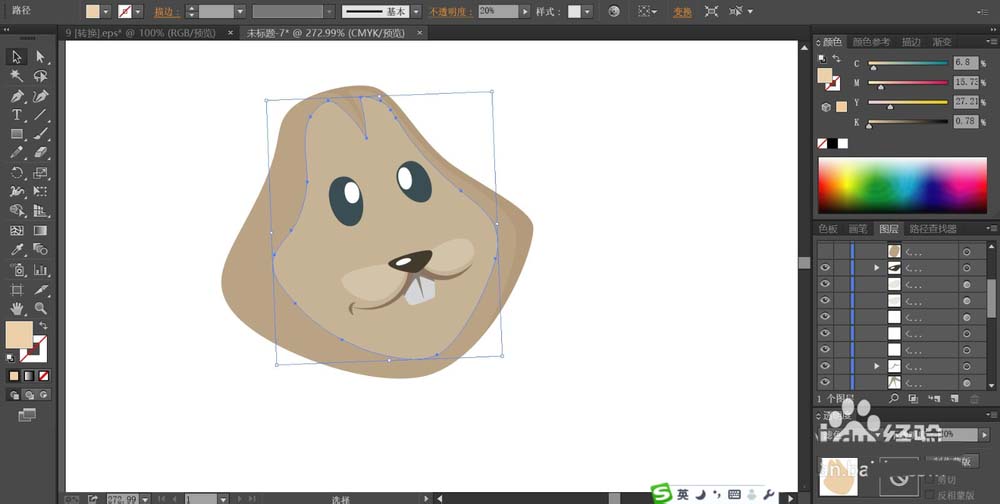This screenshot has height=504, width=1000.
Task: Pick the Pen tool
Action: 17,96
